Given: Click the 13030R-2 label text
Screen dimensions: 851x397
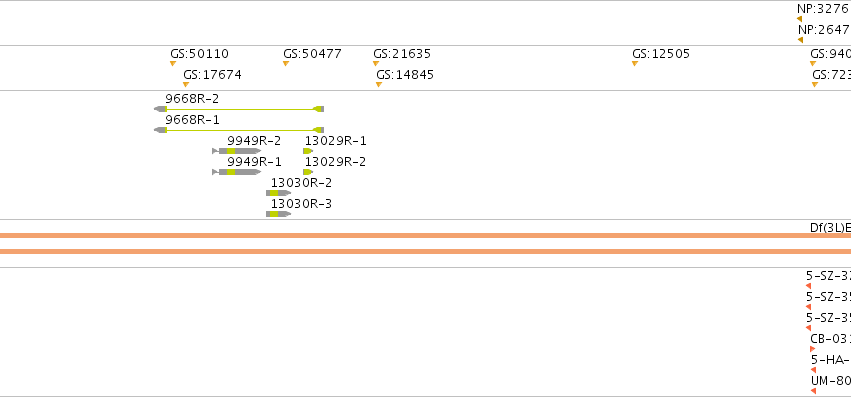Looking at the screenshot, I should coord(302,182).
